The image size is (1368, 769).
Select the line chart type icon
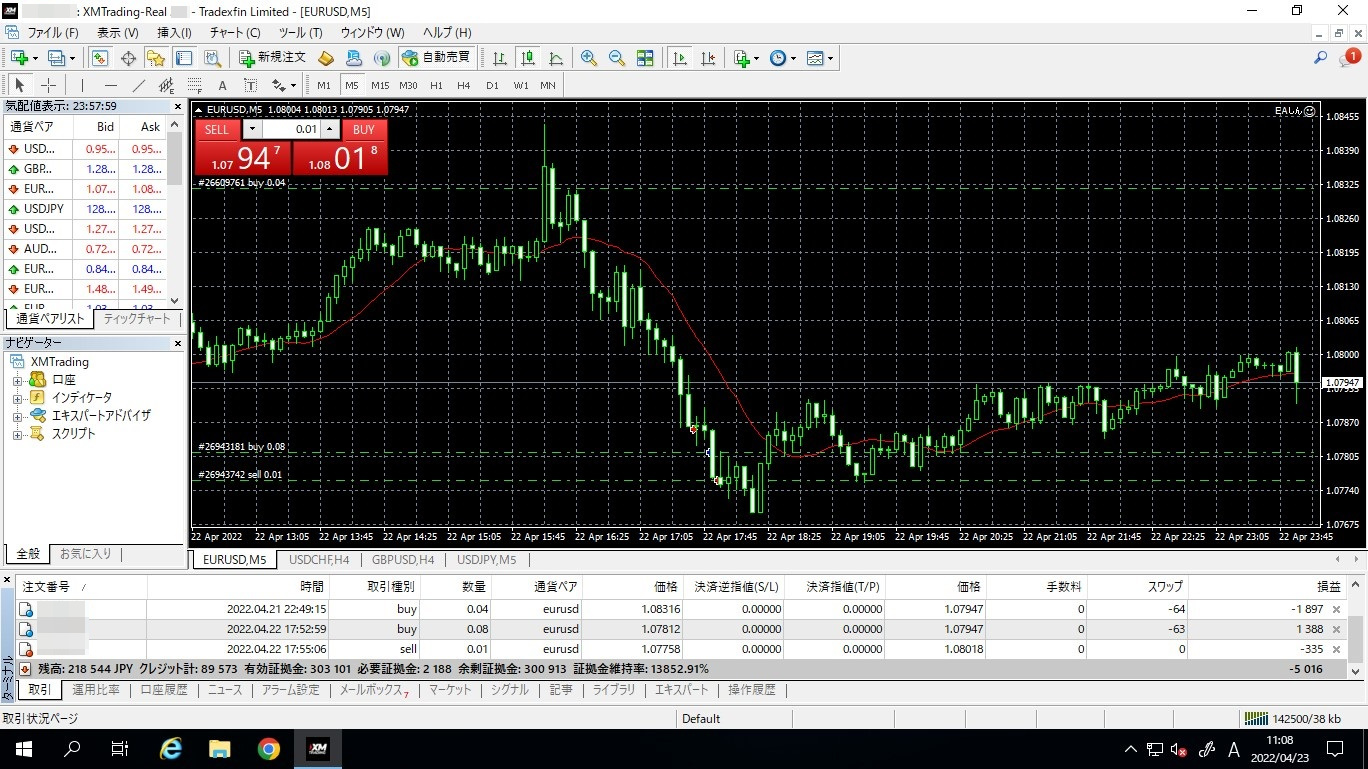(x=555, y=58)
